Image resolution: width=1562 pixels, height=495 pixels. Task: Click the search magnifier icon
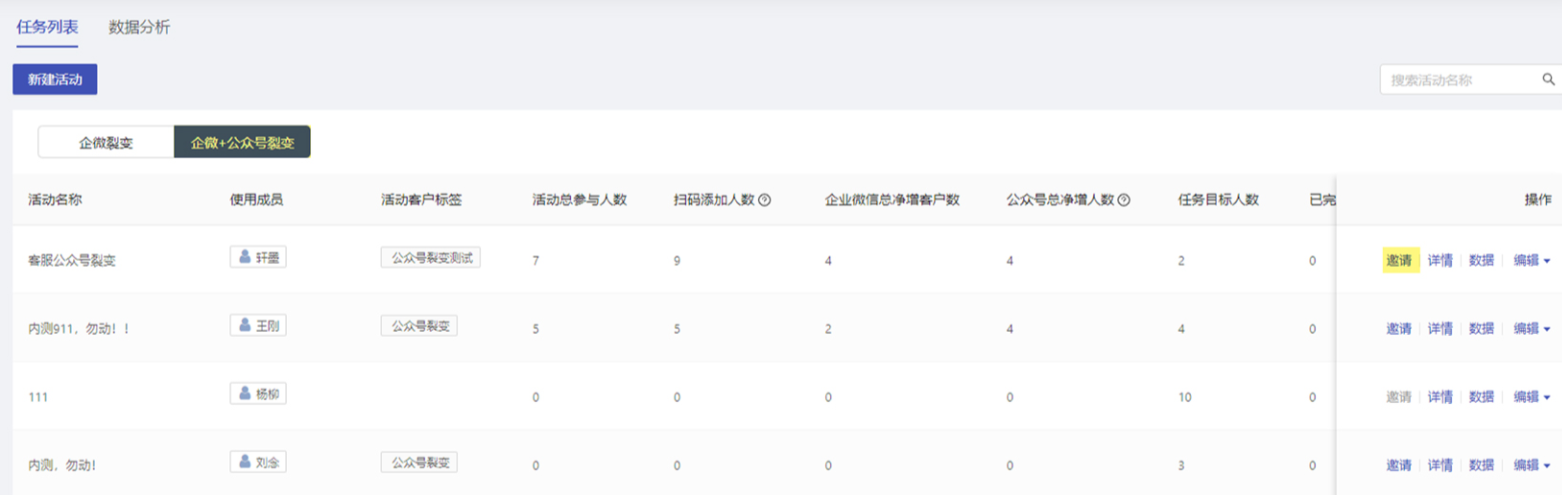coord(1548,80)
